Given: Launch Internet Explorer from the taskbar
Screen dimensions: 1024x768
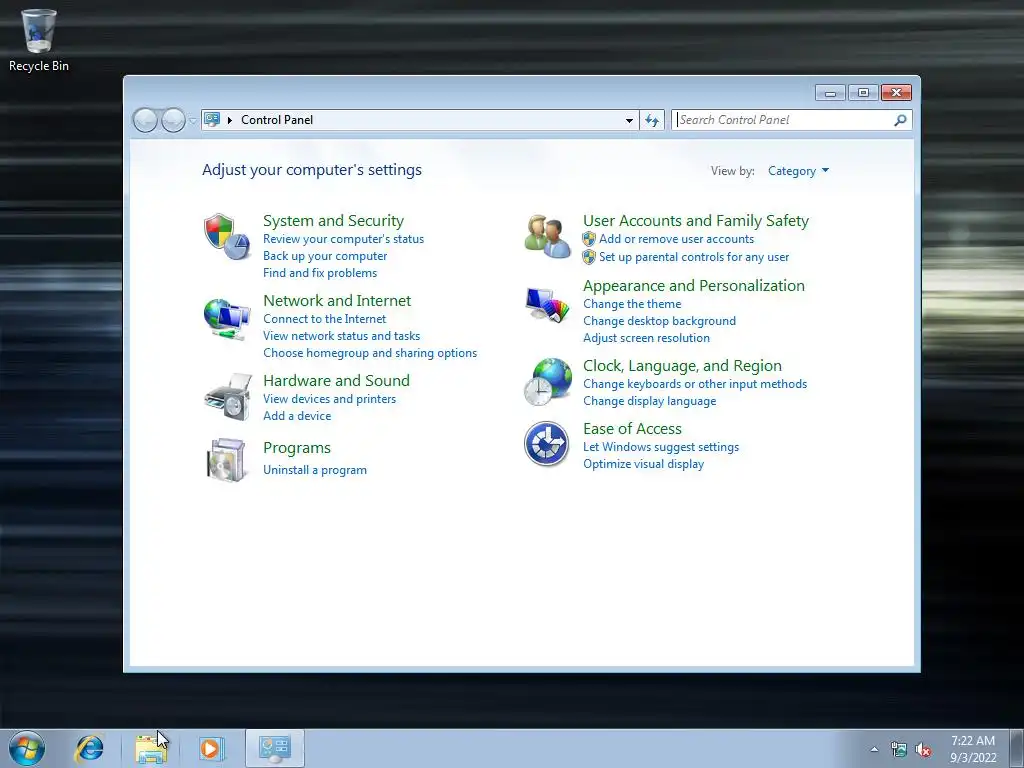Looking at the screenshot, I should pos(89,748).
